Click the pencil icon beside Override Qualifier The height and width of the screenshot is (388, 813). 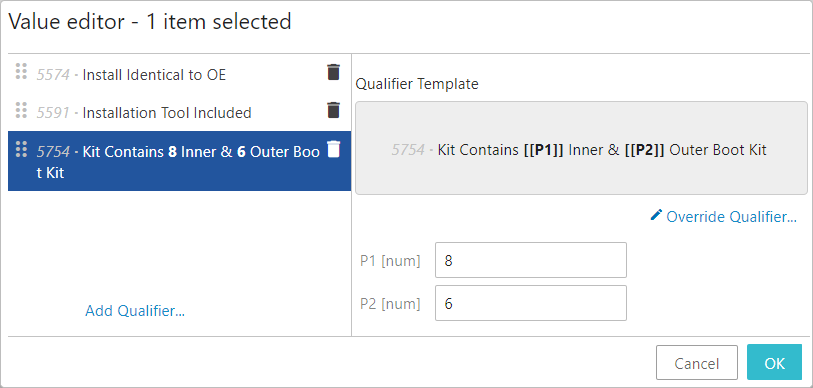tap(656, 215)
